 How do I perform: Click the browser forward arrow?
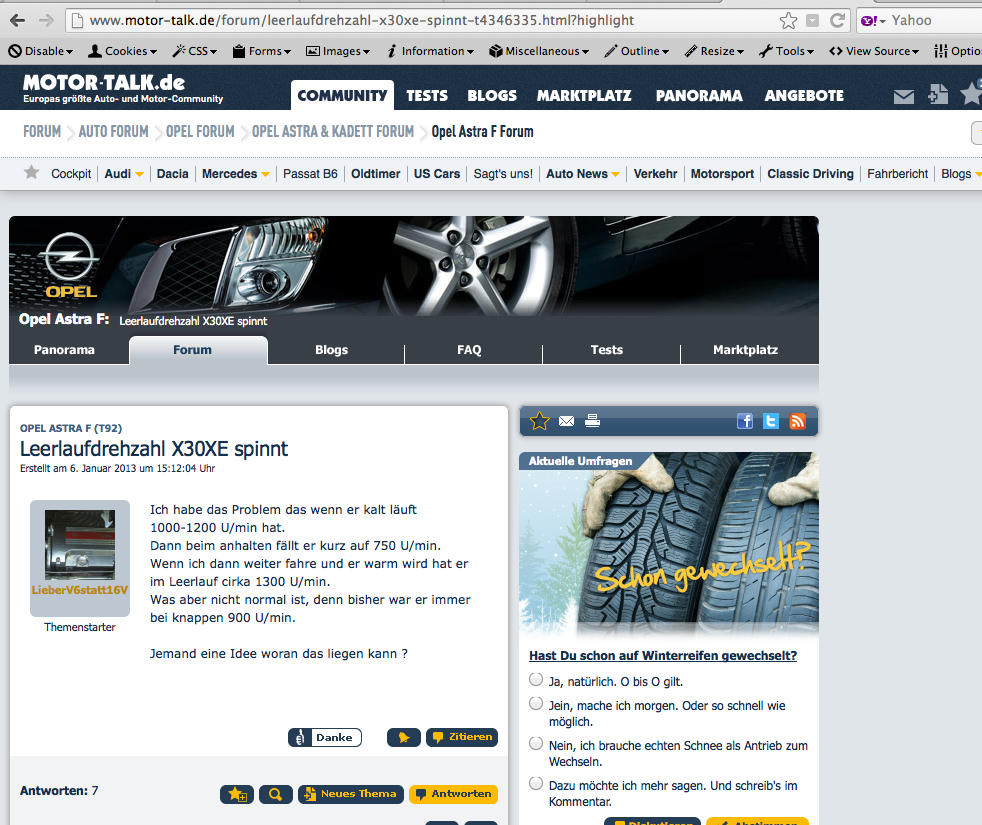point(46,21)
